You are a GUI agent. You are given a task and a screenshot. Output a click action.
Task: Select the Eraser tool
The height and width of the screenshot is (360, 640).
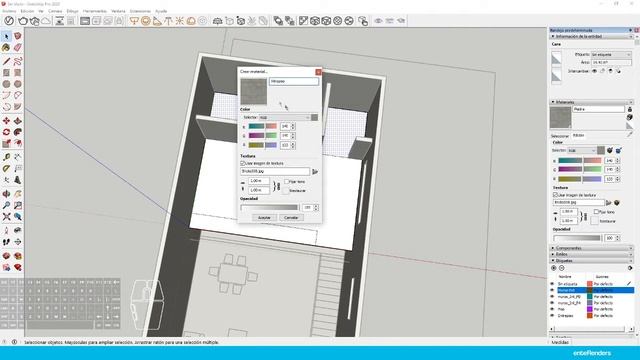(x=18, y=48)
